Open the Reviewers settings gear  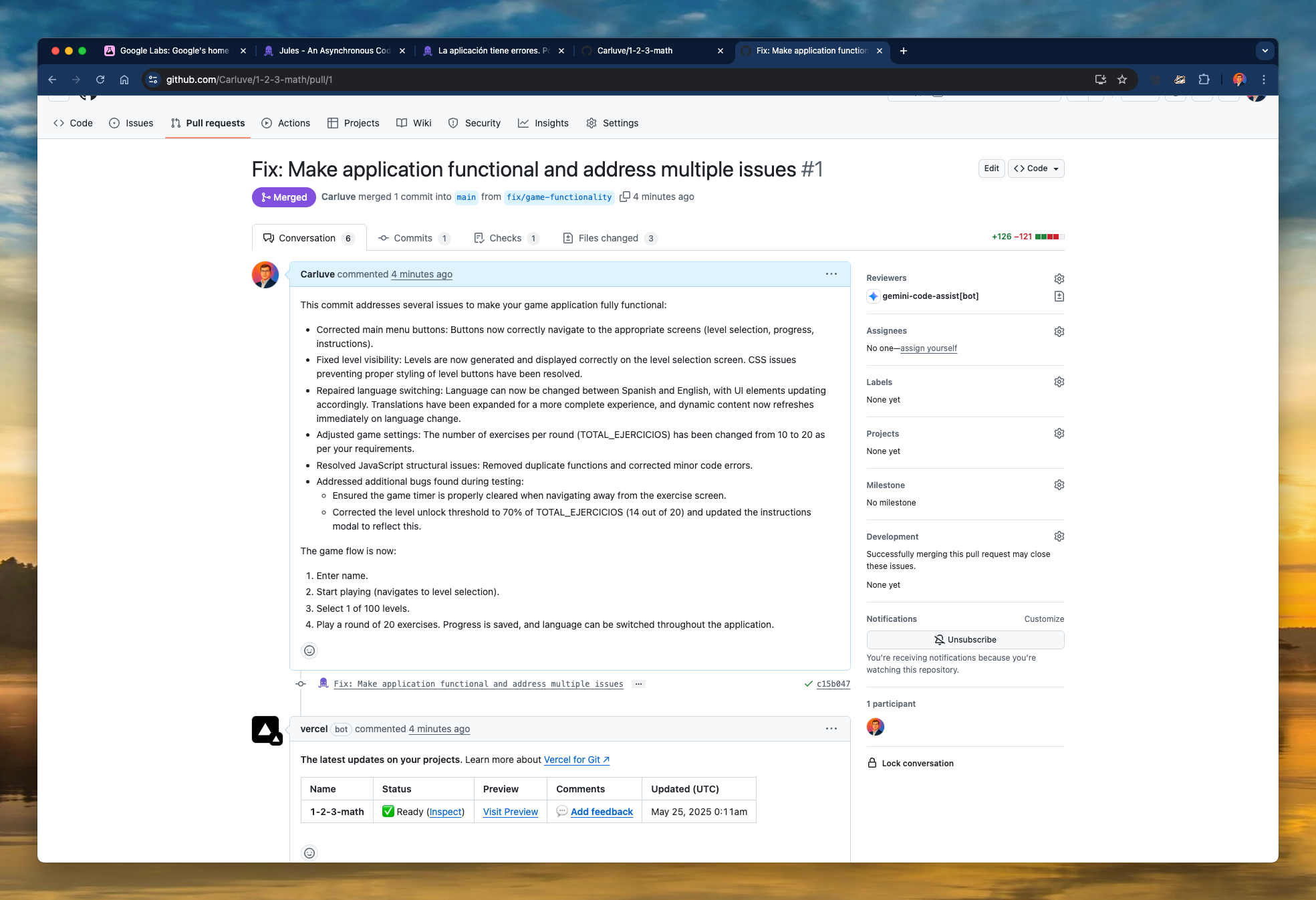click(1059, 279)
